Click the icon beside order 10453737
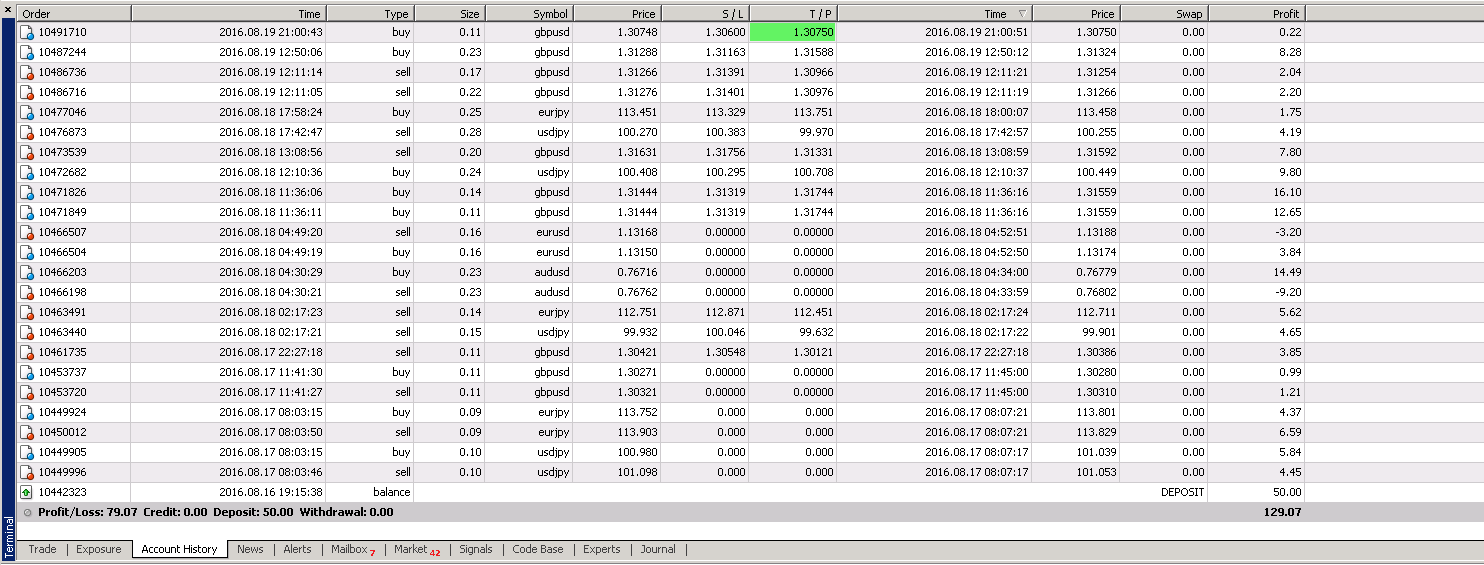 27,372
